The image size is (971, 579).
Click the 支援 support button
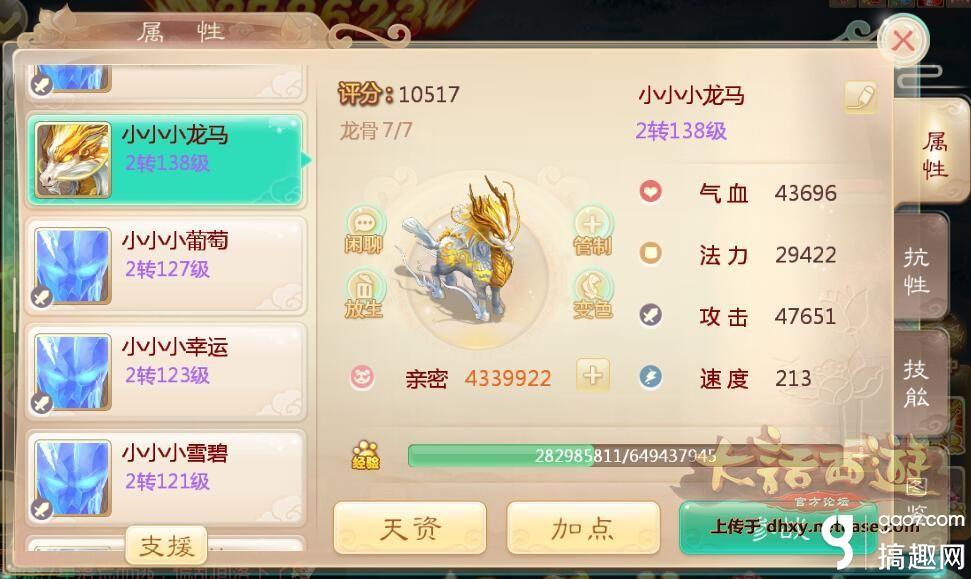(x=166, y=546)
